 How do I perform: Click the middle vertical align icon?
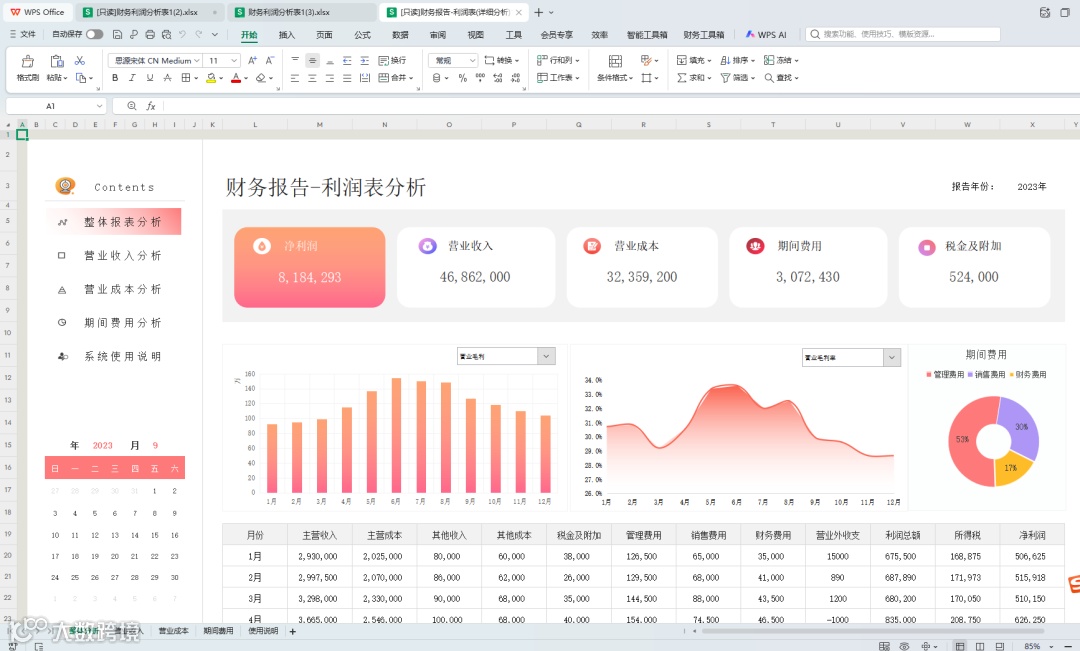(312, 61)
